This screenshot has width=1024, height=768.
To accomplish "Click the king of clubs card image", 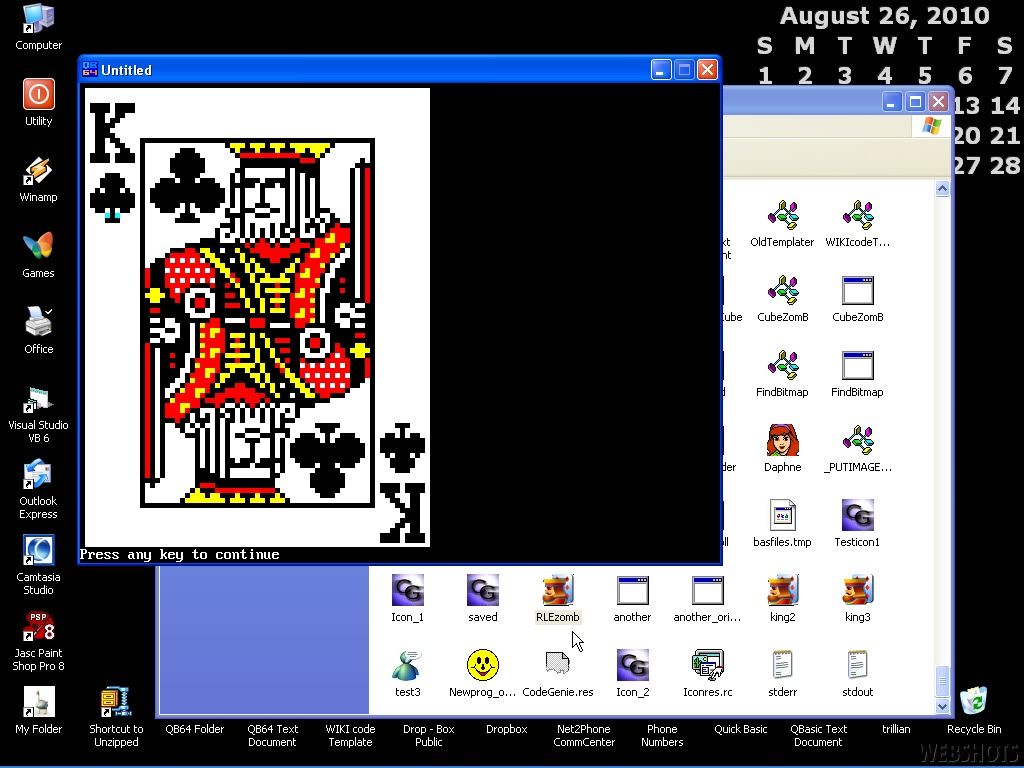I will [257, 317].
